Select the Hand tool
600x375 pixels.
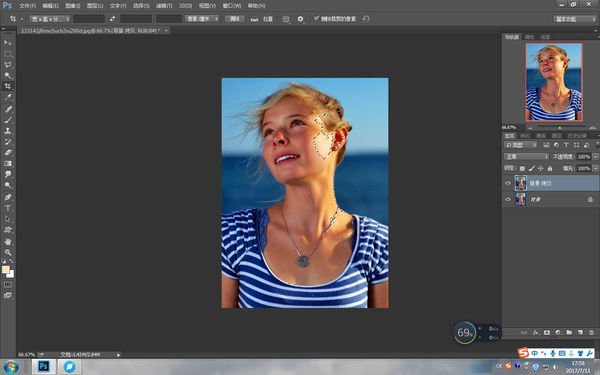click(x=8, y=241)
